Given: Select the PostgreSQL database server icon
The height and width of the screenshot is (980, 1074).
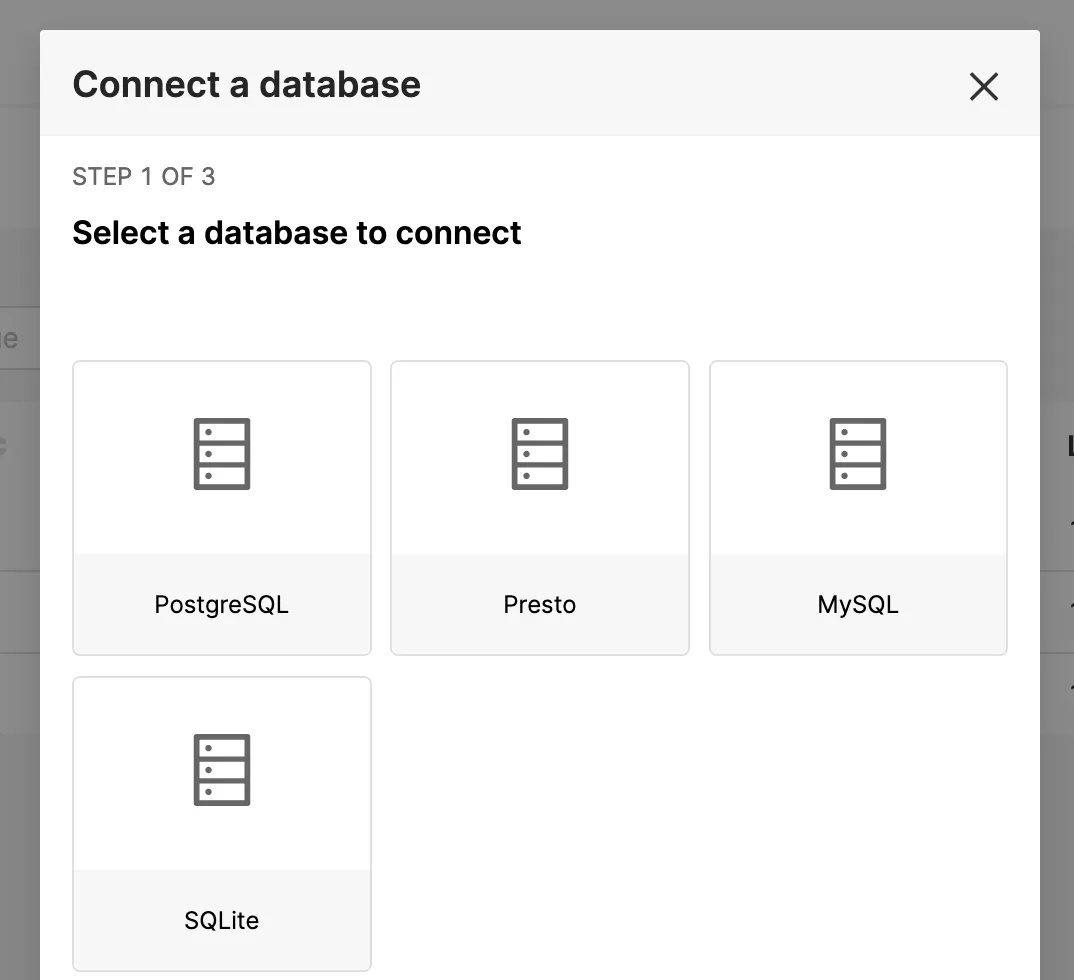Looking at the screenshot, I should click(221, 453).
